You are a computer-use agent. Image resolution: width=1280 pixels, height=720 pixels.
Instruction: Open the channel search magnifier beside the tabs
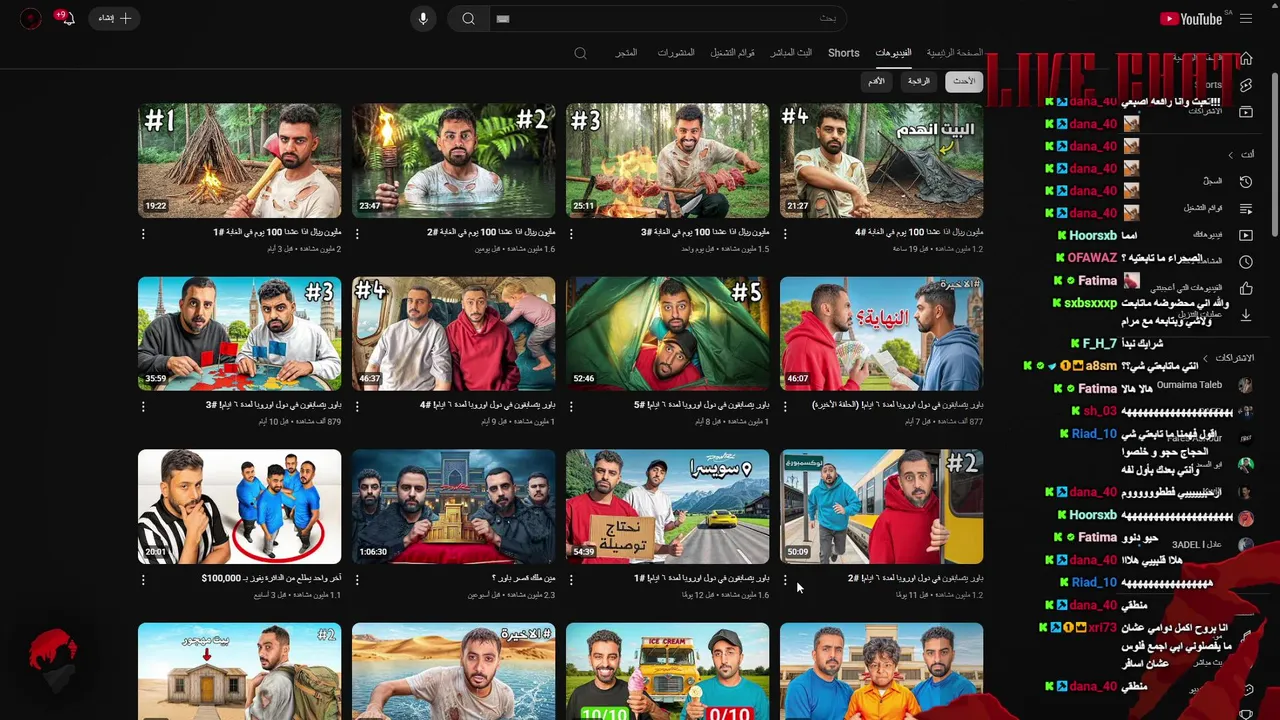pos(580,53)
